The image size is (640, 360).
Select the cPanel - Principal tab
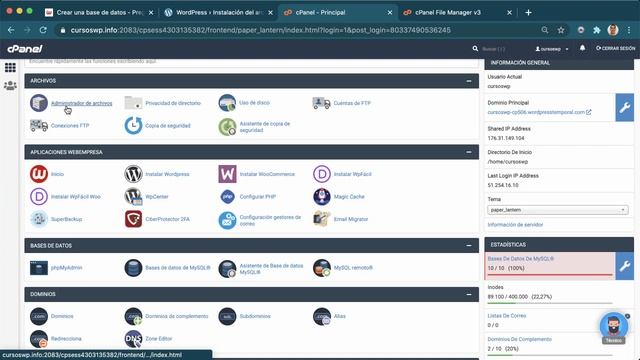click(337, 13)
